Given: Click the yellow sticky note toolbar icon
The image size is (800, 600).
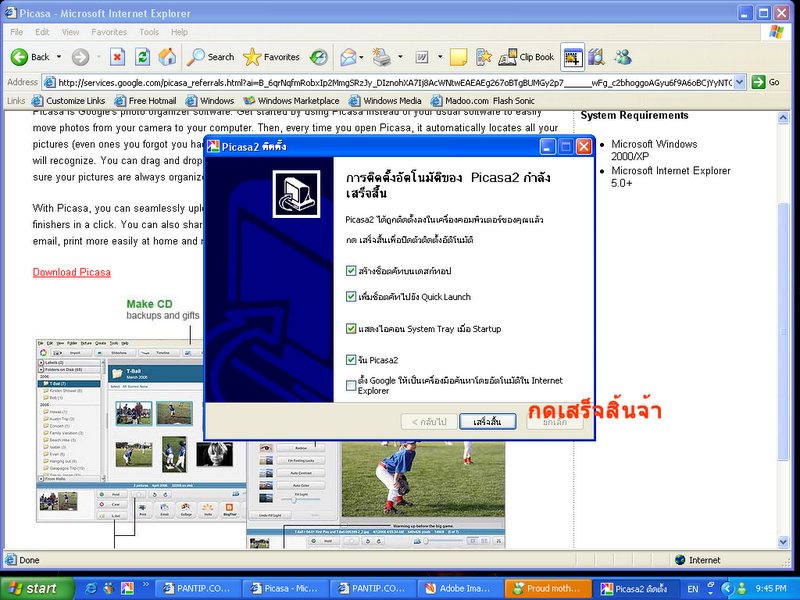Looking at the screenshot, I should 458,57.
